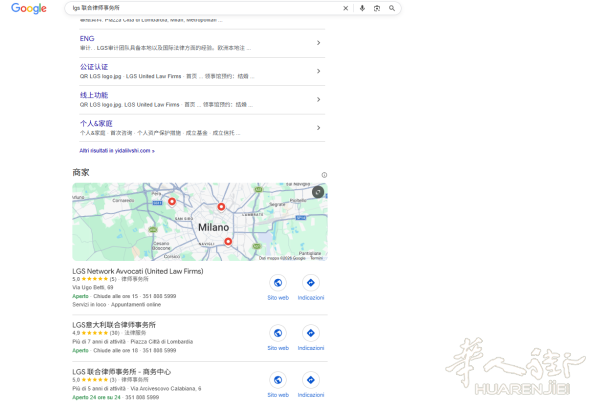Expand the 线上功能 result chevron
600x409 pixels.
point(318,99)
